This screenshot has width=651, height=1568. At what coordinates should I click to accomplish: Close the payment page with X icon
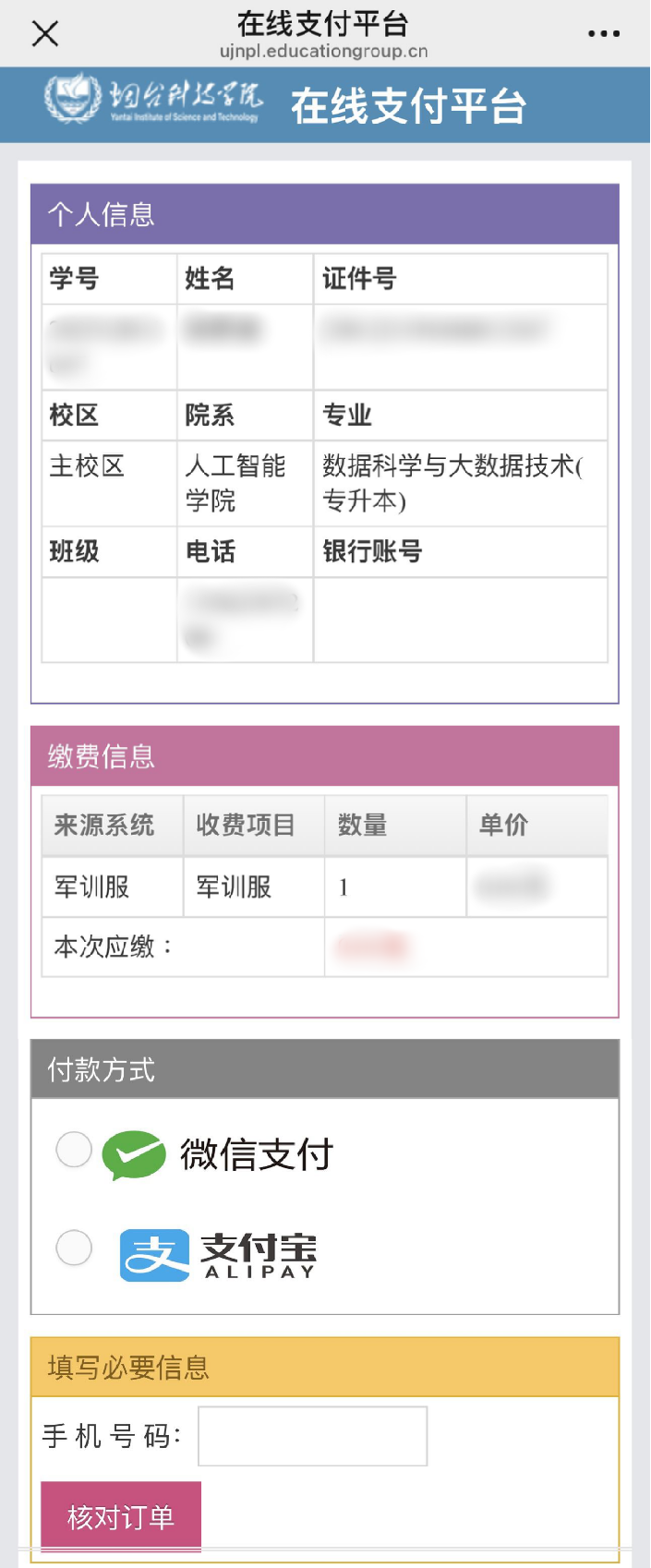[44, 34]
